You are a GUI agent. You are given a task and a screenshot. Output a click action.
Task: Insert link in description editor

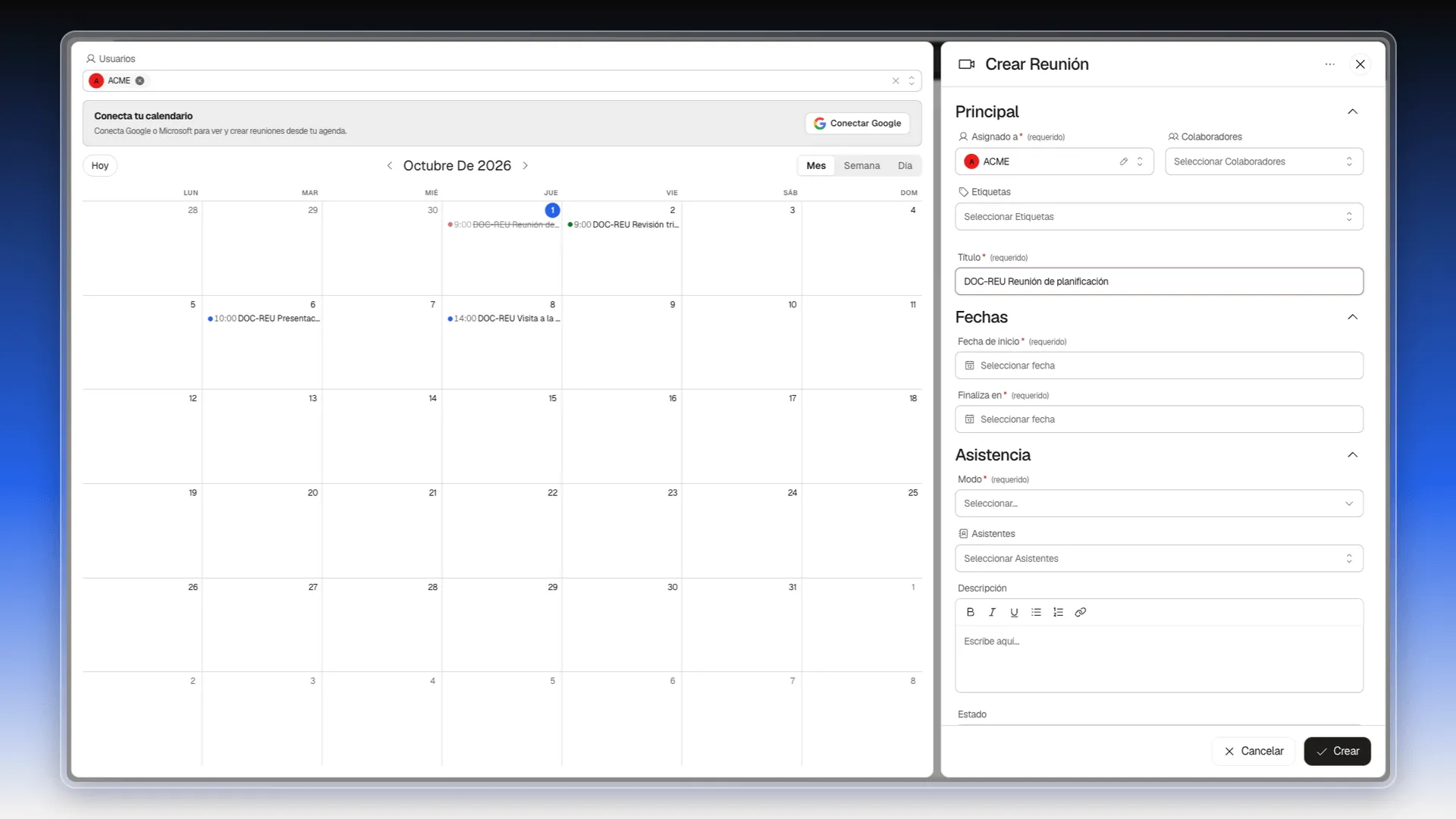point(1081,612)
